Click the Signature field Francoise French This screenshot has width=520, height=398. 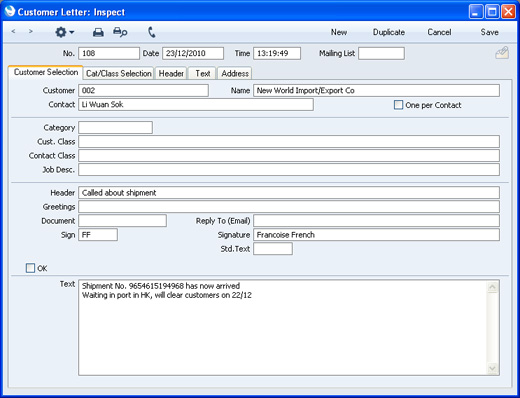point(376,235)
